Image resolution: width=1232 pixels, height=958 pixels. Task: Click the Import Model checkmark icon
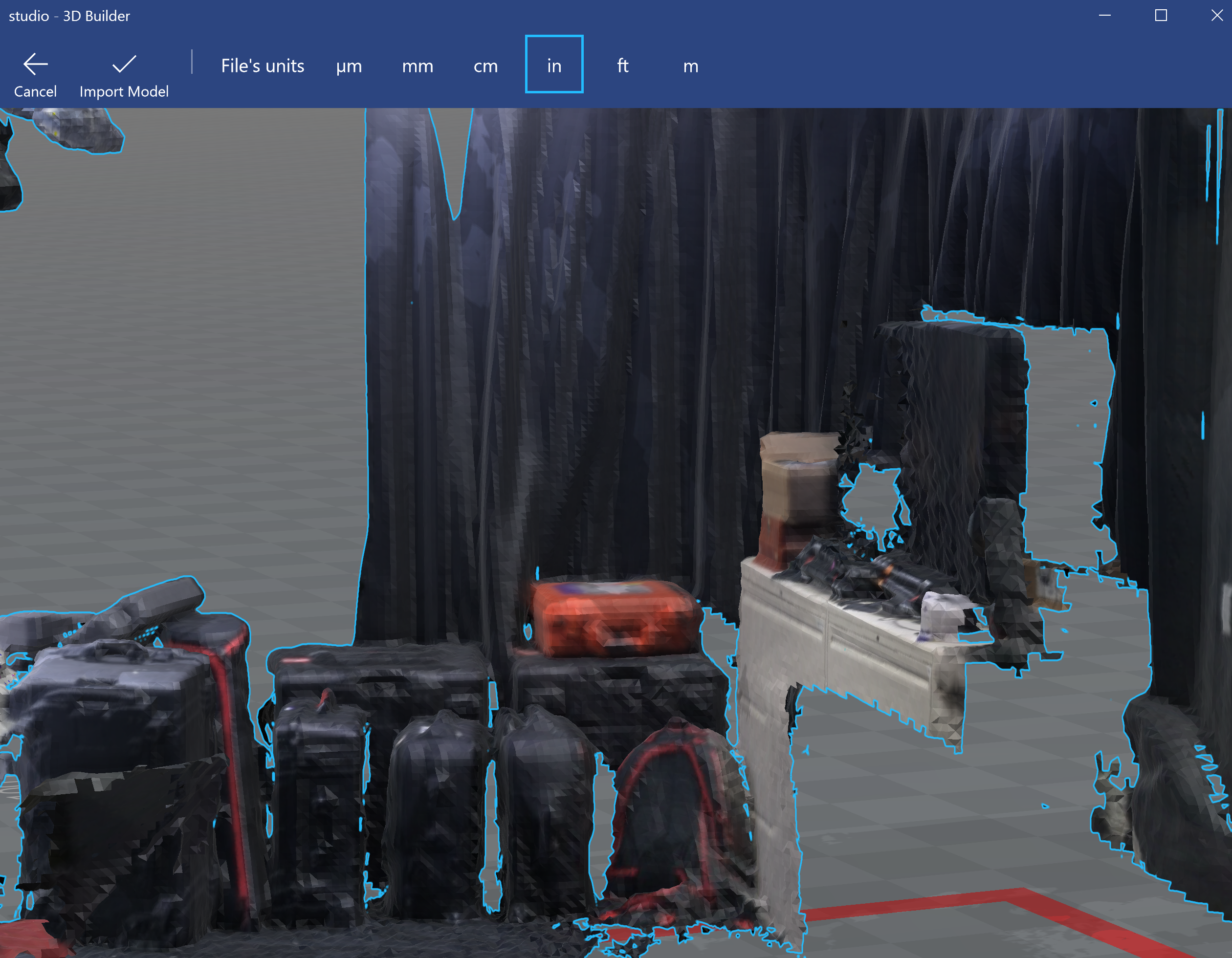click(x=124, y=65)
